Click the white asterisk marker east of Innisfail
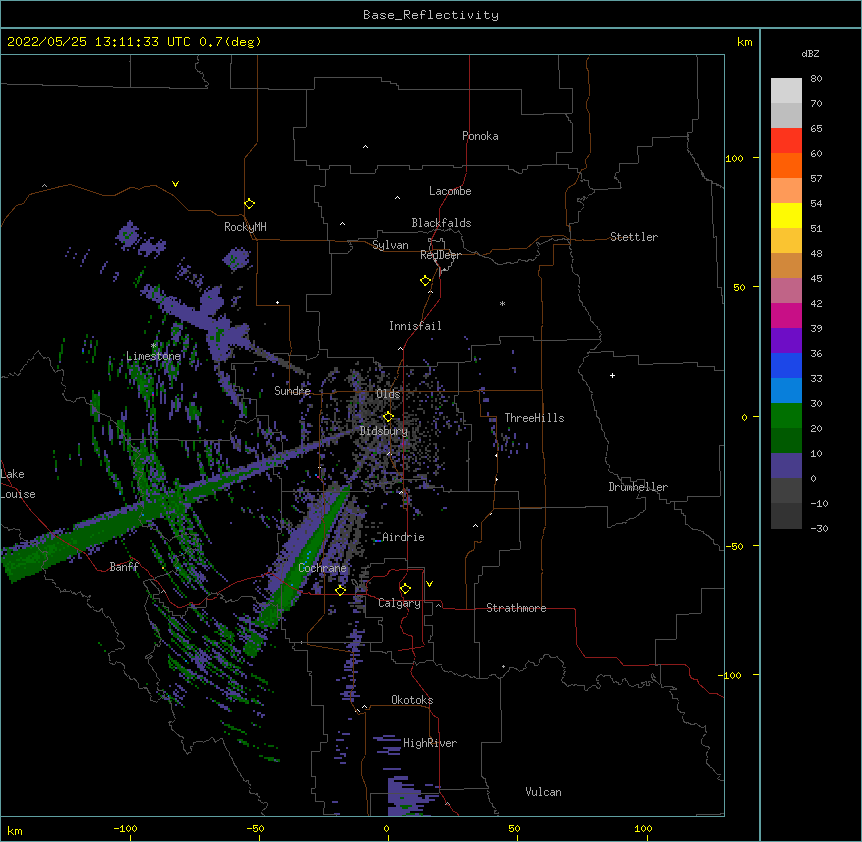 click(502, 304)
